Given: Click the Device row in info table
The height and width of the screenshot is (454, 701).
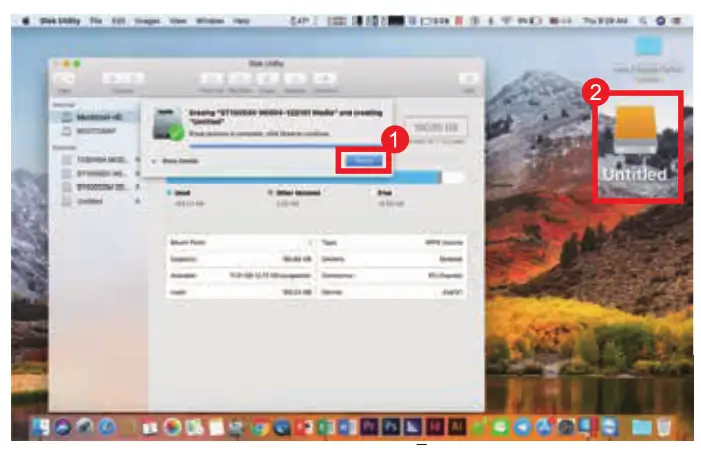Looking at the screenshot, I should 393,292.
